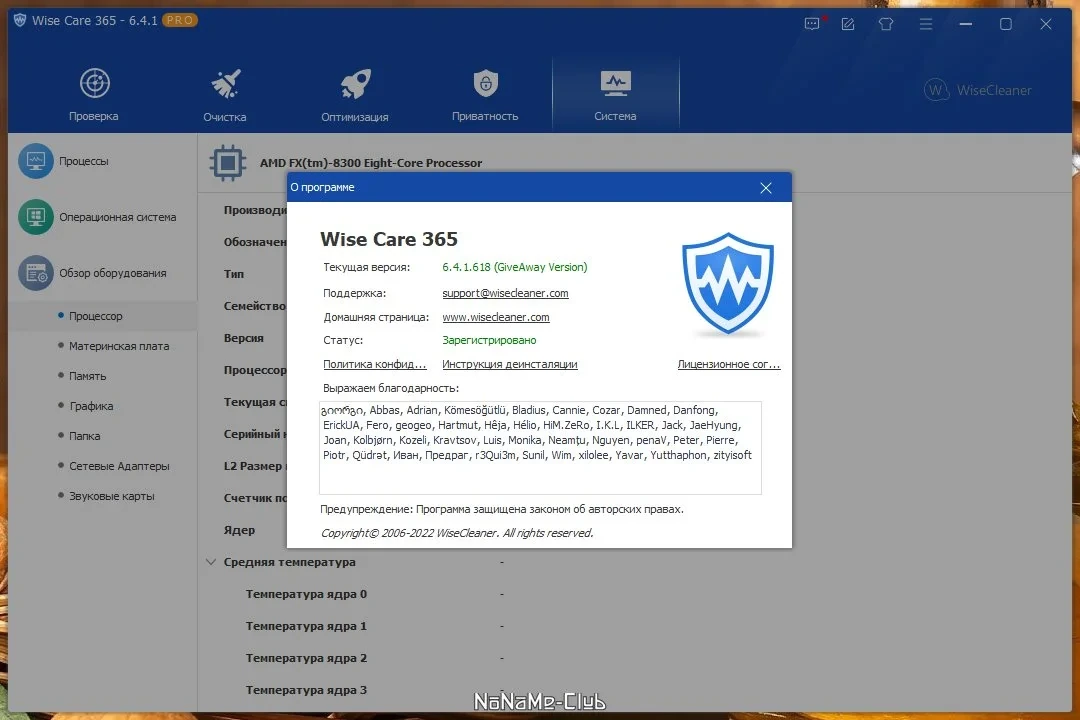
Task: Open the feedback chat icon in title bar
Action: pos(812,23)
